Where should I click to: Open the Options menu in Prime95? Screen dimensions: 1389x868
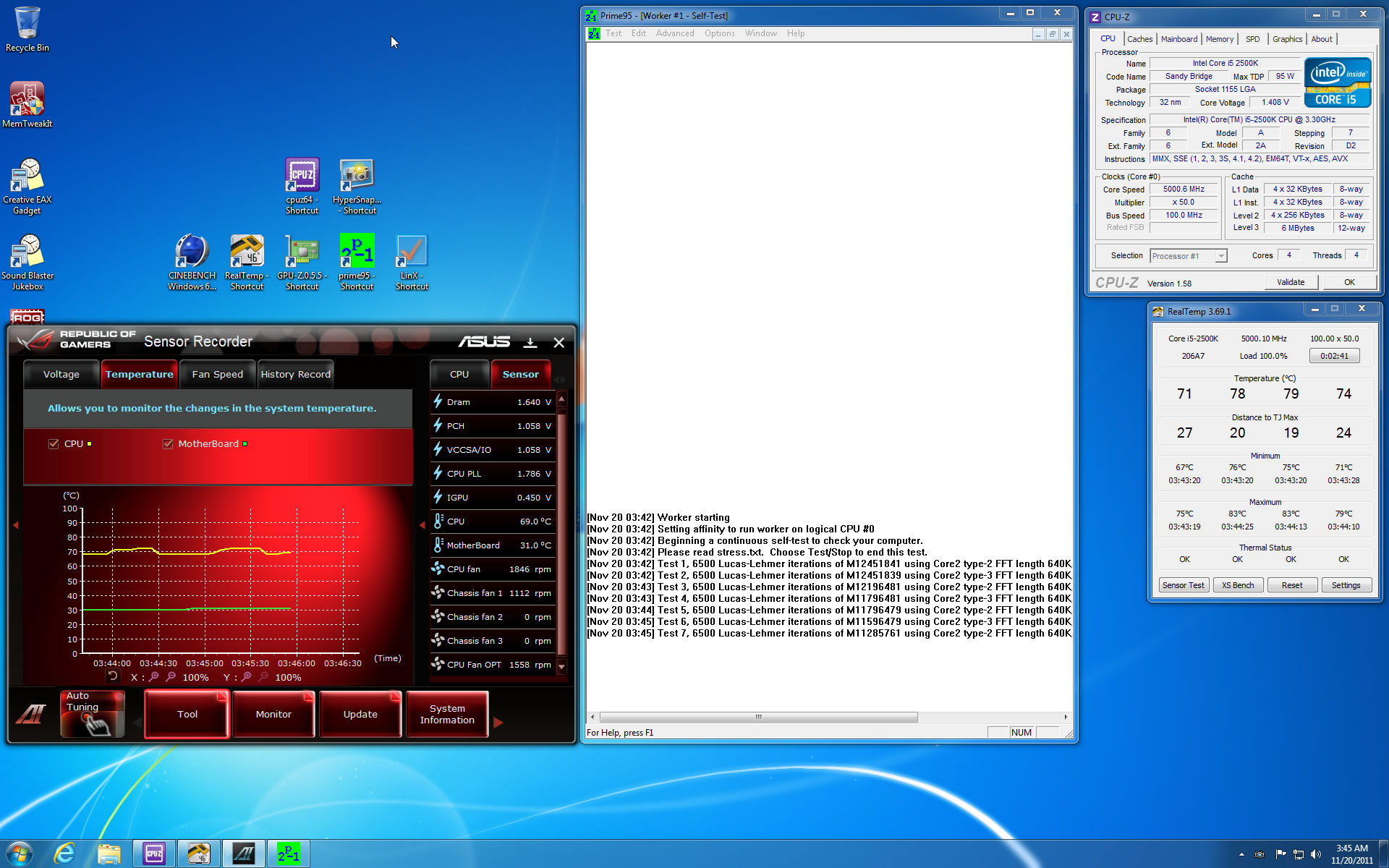[720, 33]
